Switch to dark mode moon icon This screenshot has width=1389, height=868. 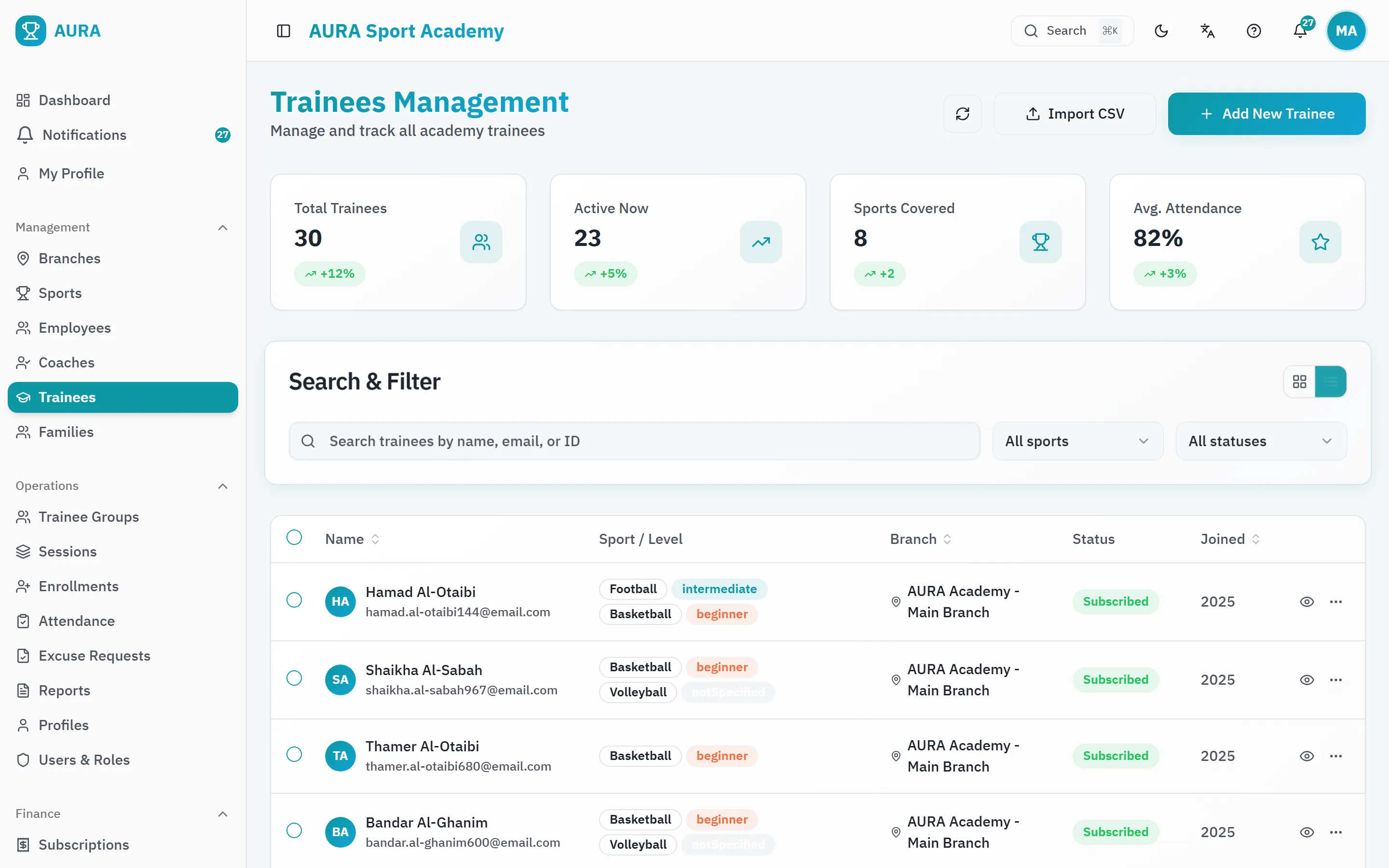point(1161,31)
